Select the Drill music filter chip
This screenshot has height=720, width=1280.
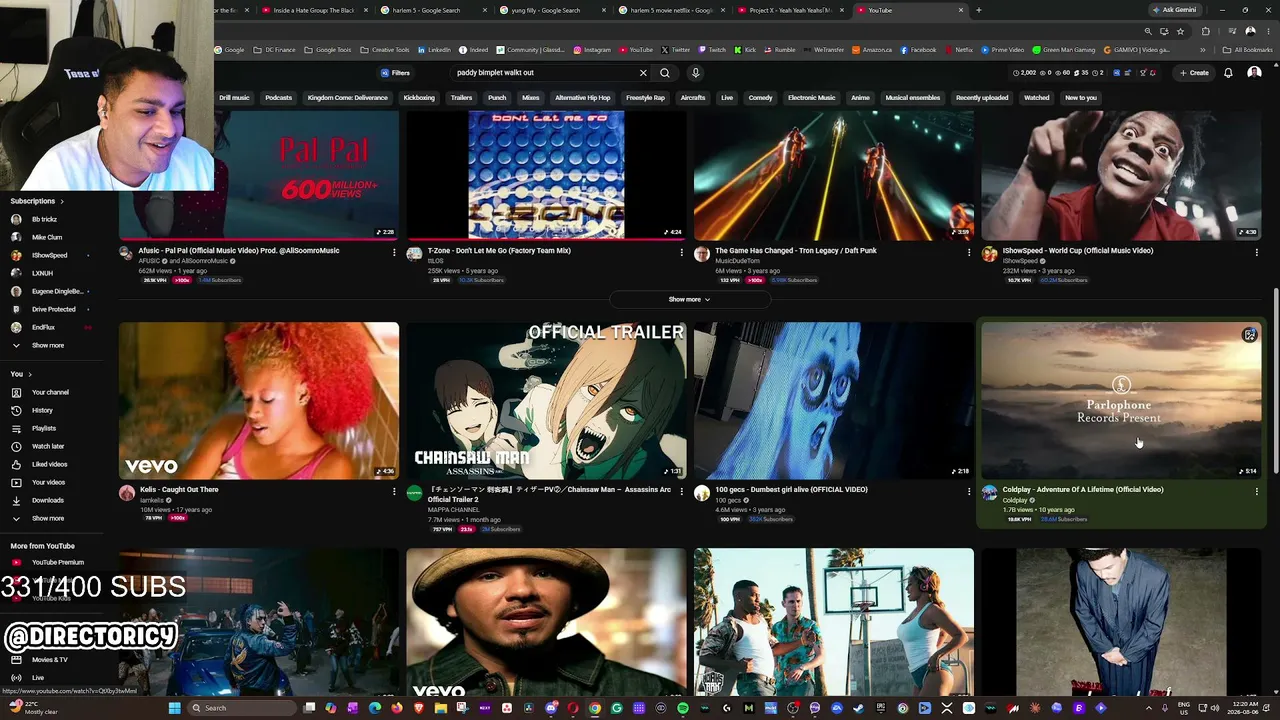tap(234, 98)
